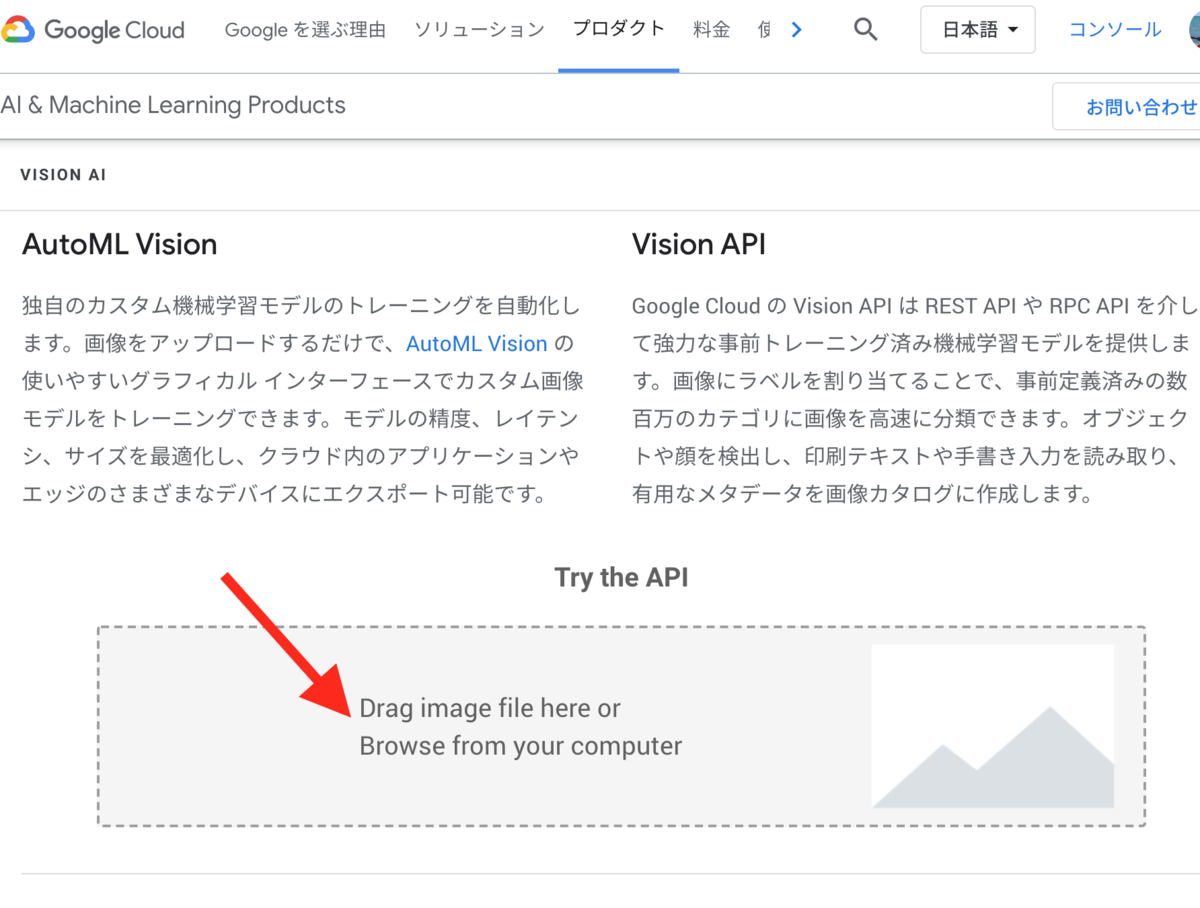Click the VISION AI section label
This screenshot has height=908, width=1200.
(x=63, y=175)
